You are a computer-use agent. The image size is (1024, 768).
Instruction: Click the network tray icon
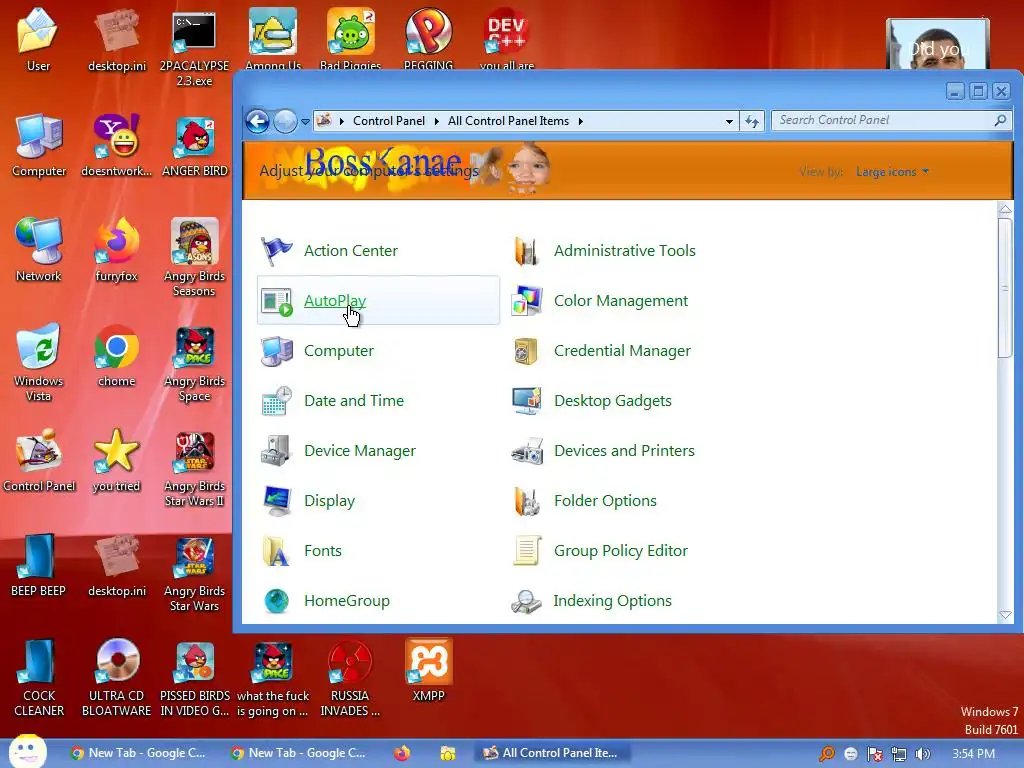(899, 754)
